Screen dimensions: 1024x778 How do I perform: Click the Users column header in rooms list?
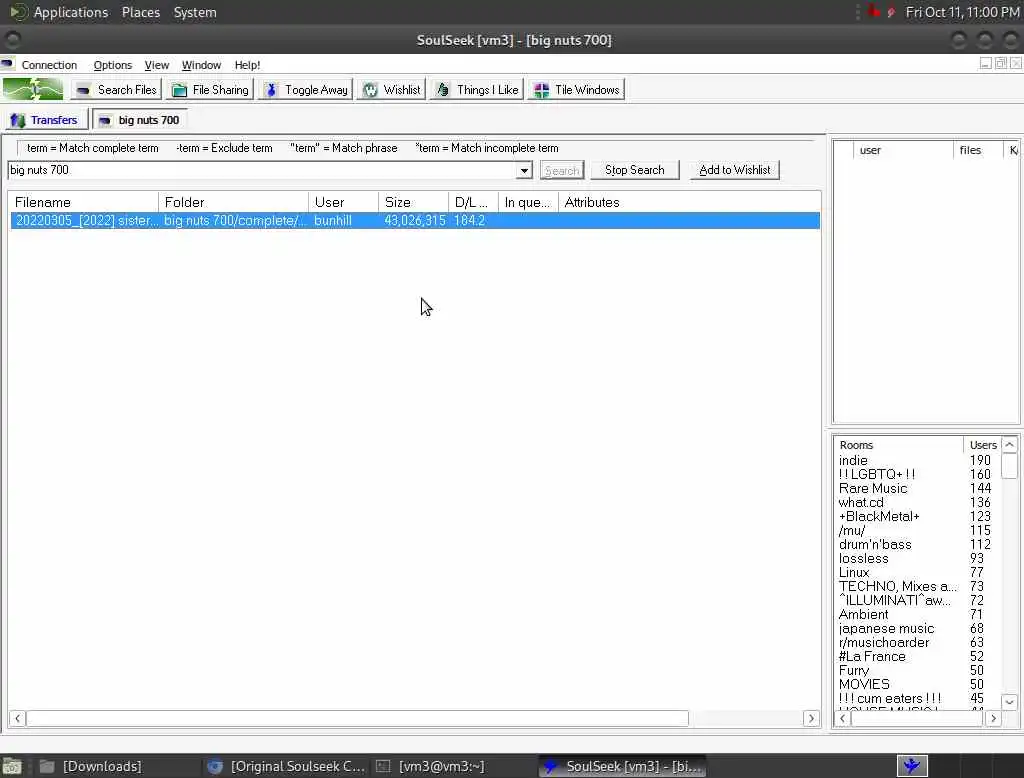982,445
